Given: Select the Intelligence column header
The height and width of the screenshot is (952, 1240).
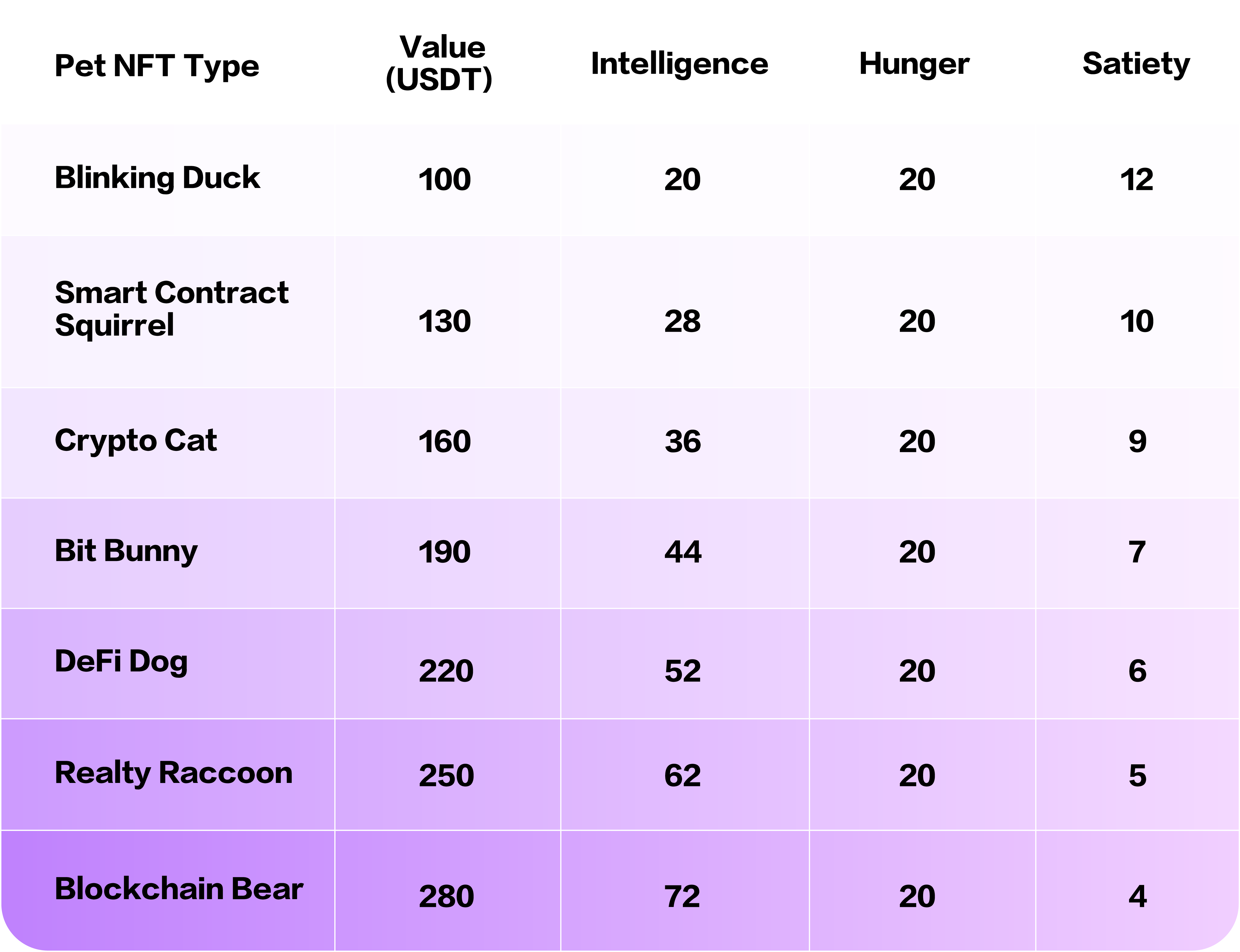Looking at the screenshot, I should coord(679,64).
